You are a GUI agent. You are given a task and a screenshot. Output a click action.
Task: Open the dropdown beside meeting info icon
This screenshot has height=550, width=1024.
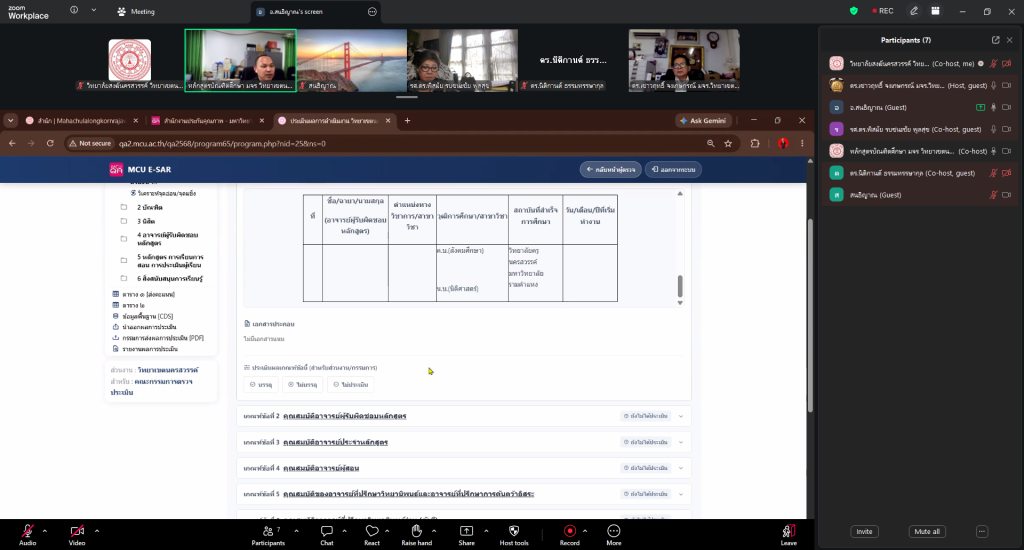93,10
